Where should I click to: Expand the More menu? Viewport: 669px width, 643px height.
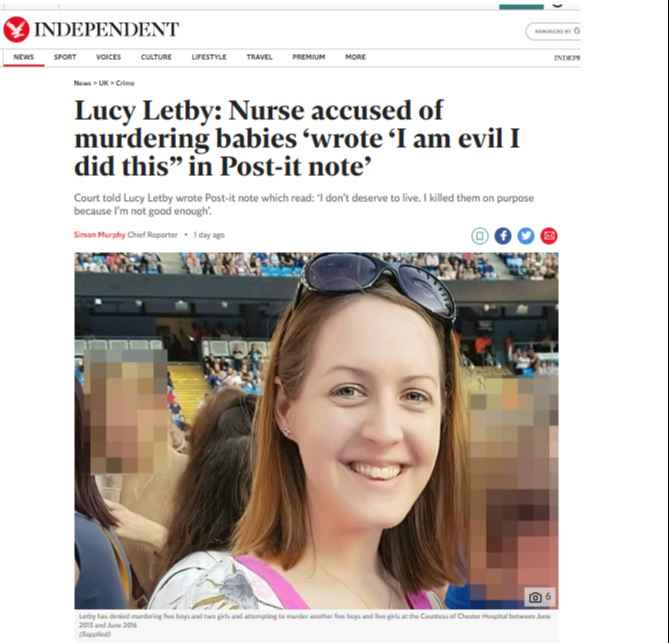355,57
